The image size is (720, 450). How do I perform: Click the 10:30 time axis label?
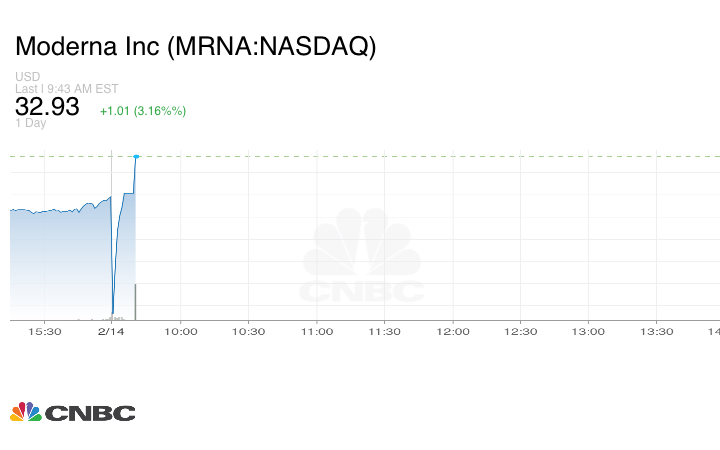click(x=248, y=331)
